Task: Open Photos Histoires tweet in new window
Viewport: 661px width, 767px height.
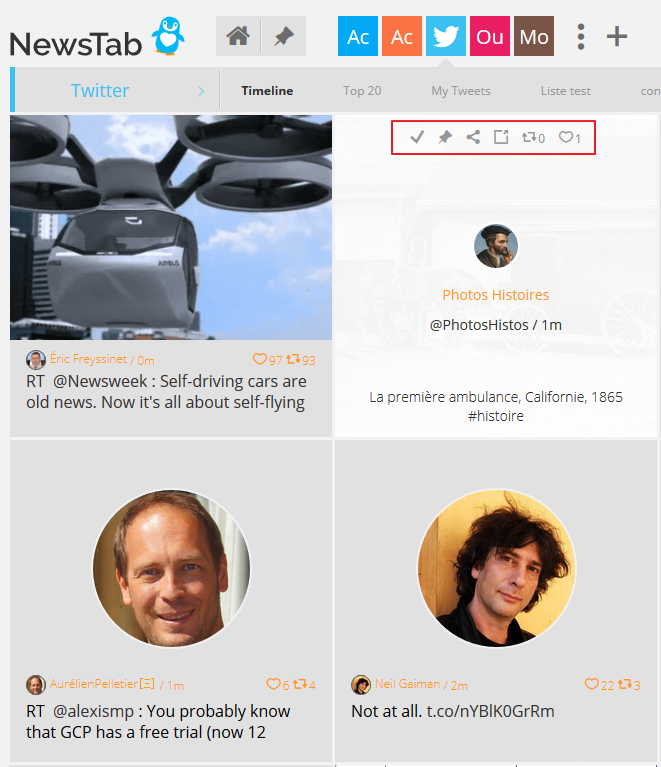Action: (x=501, y=137)
